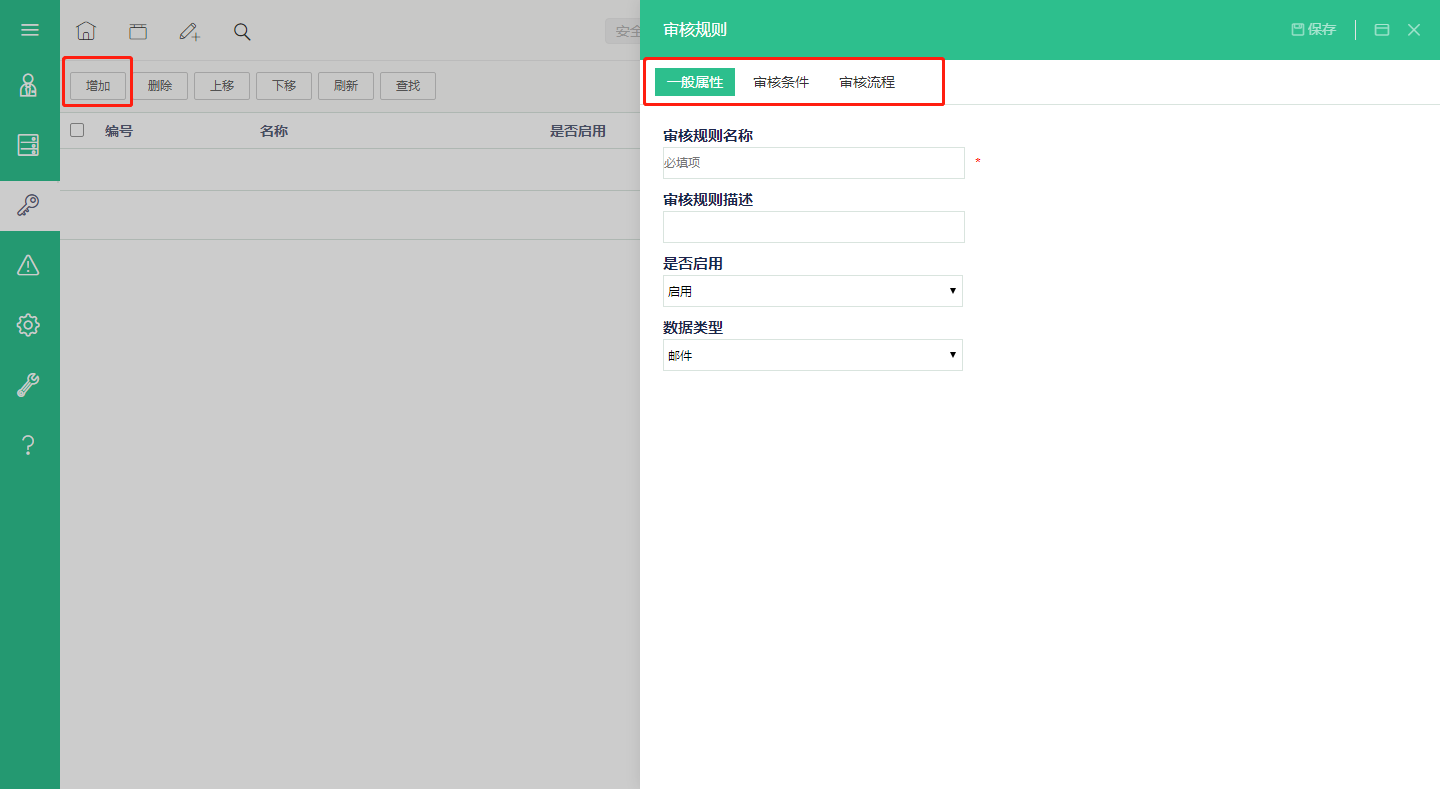Focus the 审核规则名称 input field
This screenshot has width=1440, height=789.
coord(814,163)
